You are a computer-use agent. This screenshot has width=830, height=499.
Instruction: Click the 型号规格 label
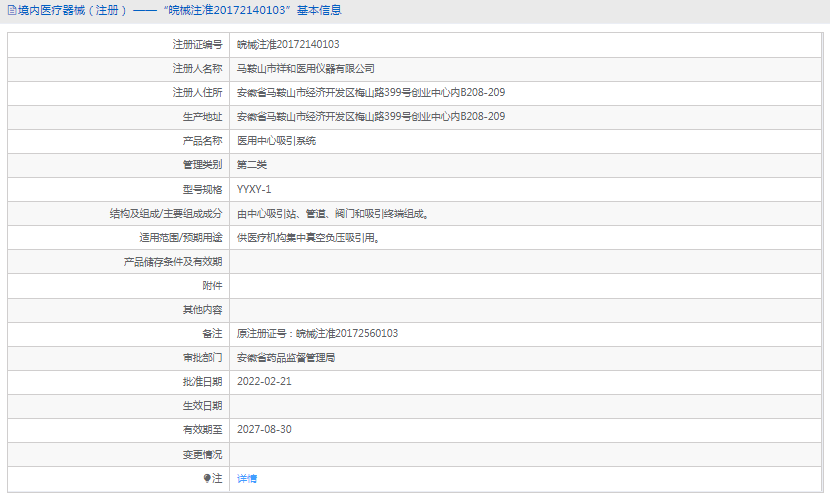(202, 189)
